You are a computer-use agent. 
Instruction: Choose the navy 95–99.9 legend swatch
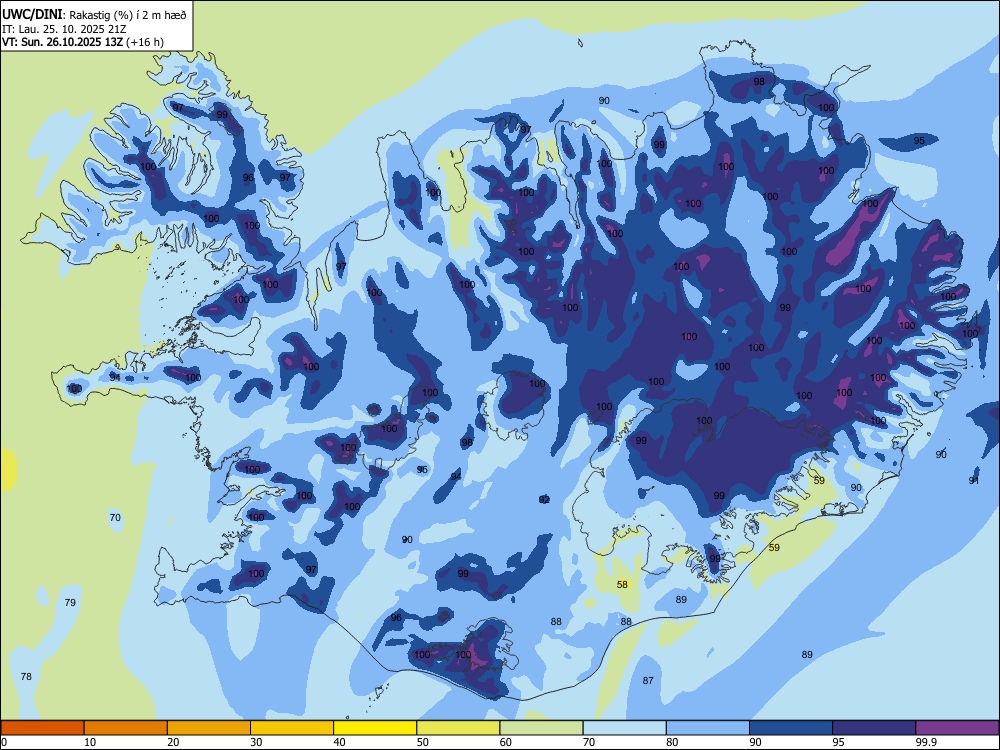click(x=874, y=728)
